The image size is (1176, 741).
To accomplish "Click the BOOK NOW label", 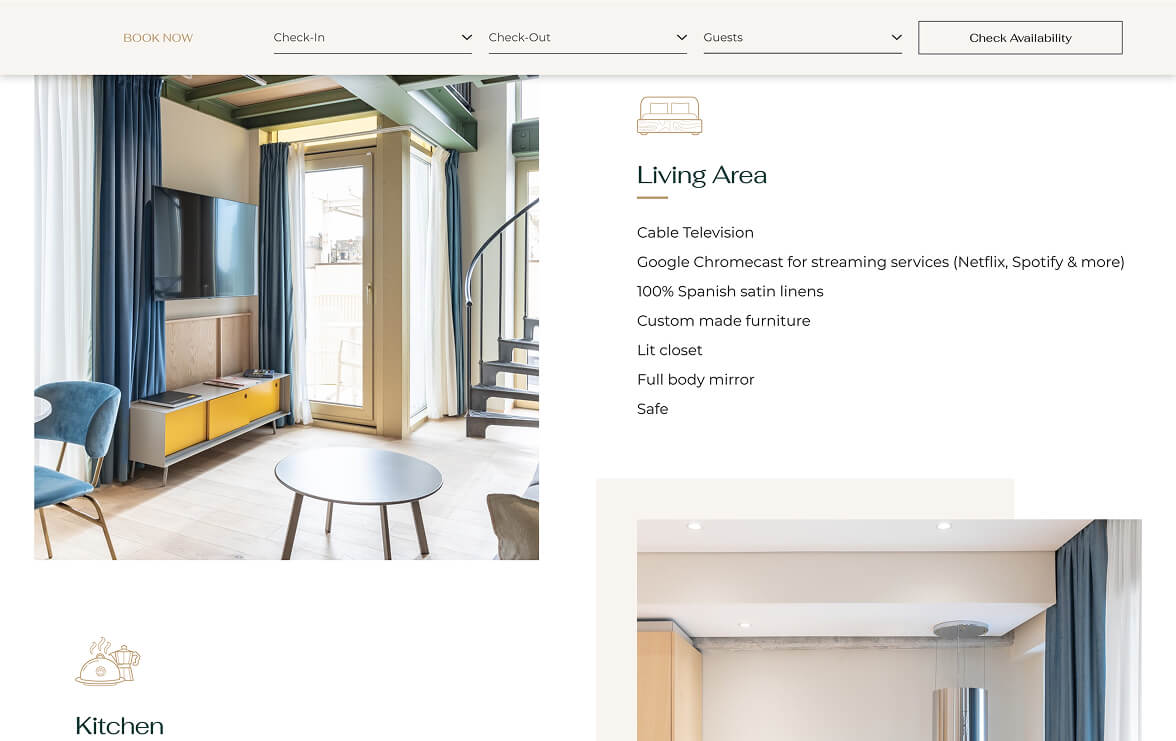I will (x=158, y=38).
